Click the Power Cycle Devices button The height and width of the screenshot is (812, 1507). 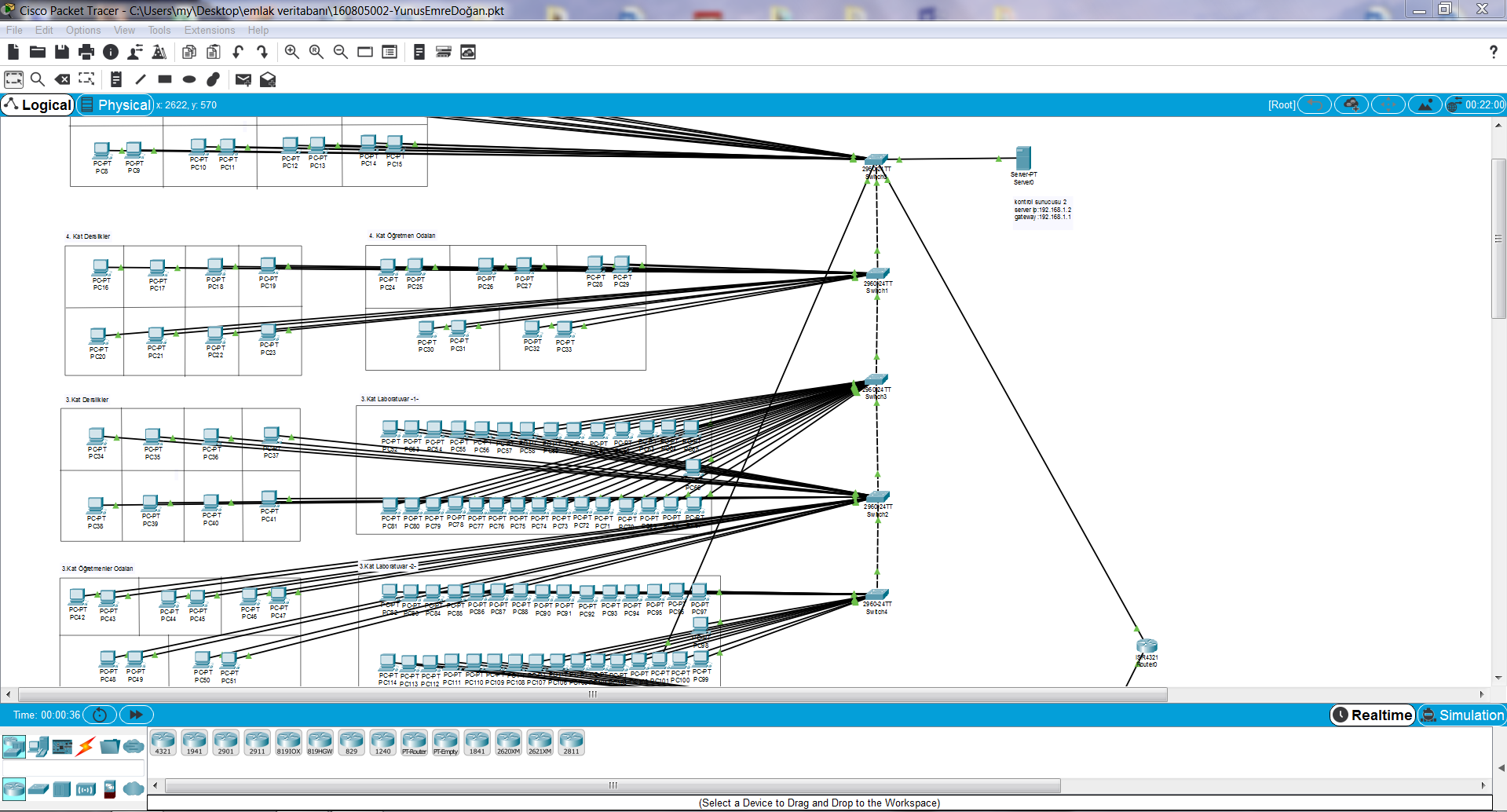[100, 715]
